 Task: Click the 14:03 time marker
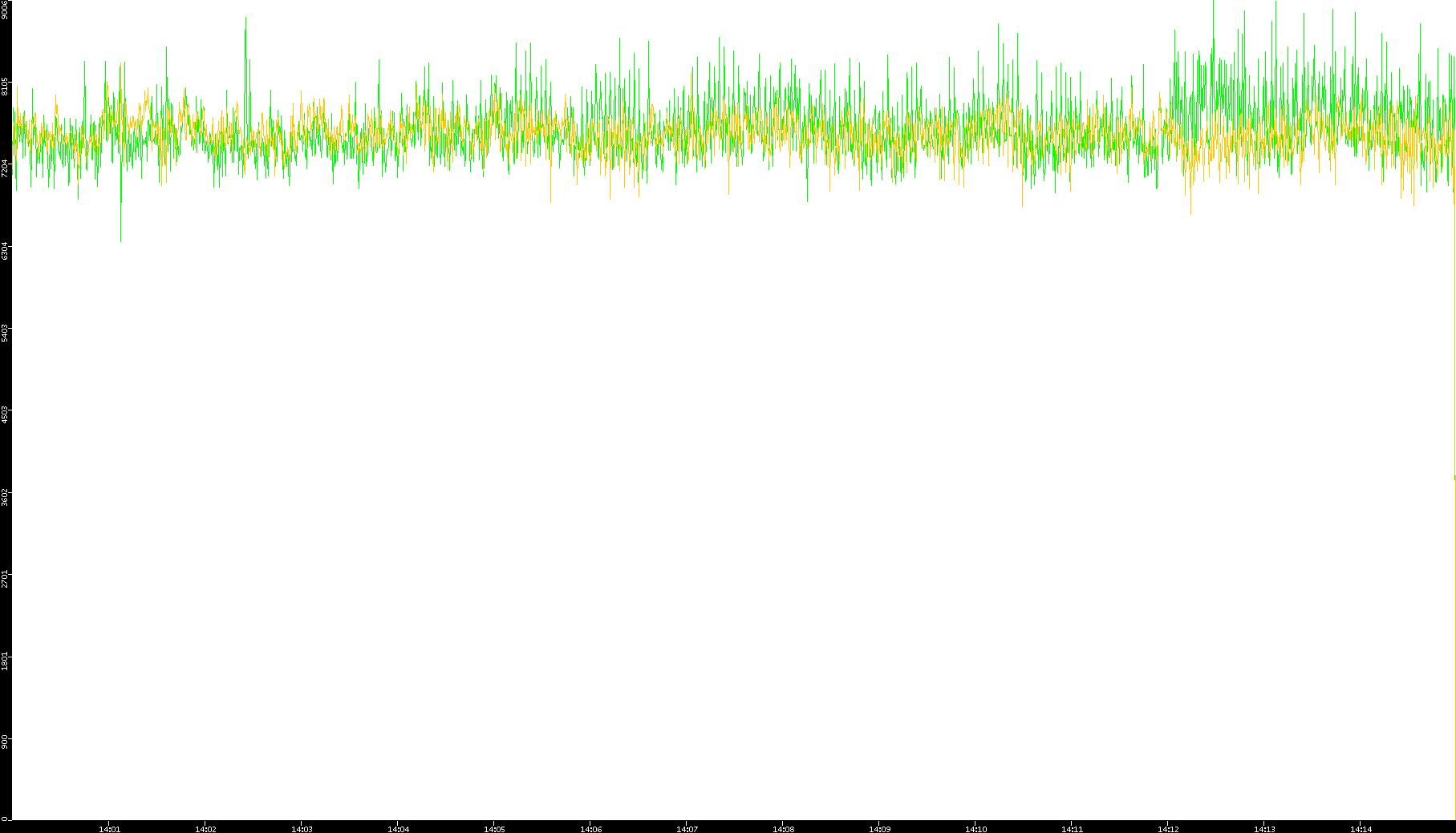click(x=302, y=828)
